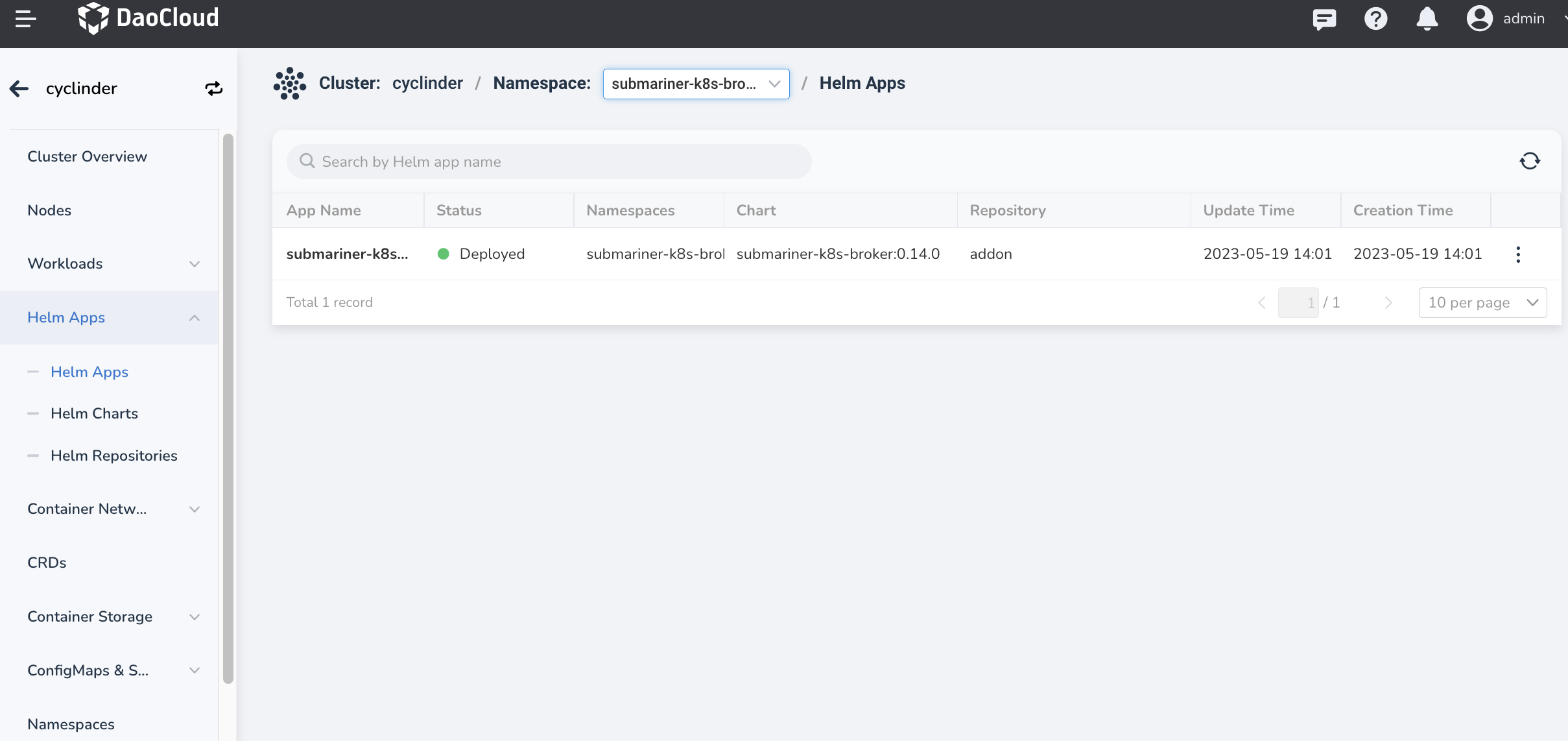Refresh the Helm apps list
This screenshot has height=741, width=1568.
[x=1530, y=161]
